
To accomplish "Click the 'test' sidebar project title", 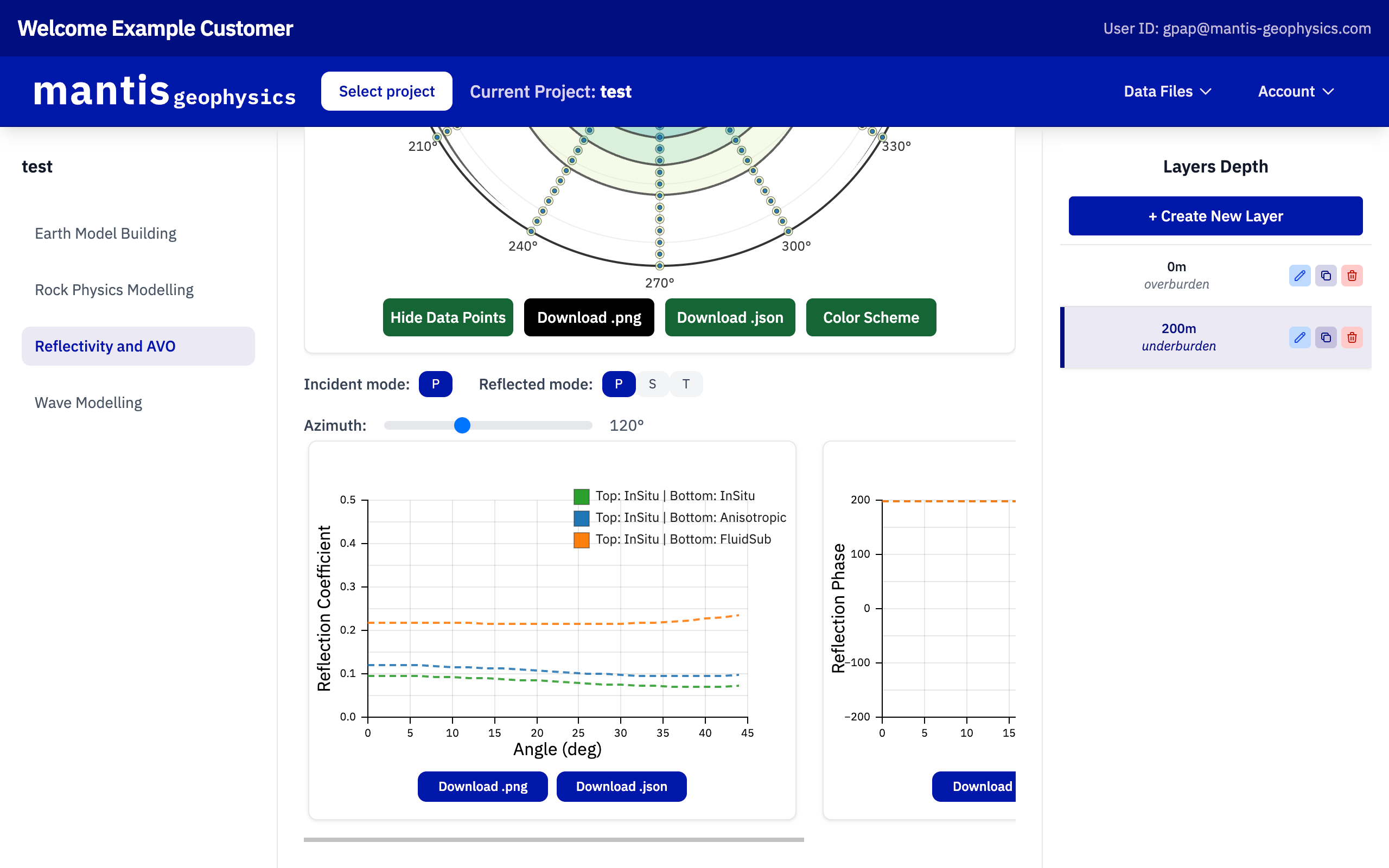I will pyautogui.click(x=37, y=167).
